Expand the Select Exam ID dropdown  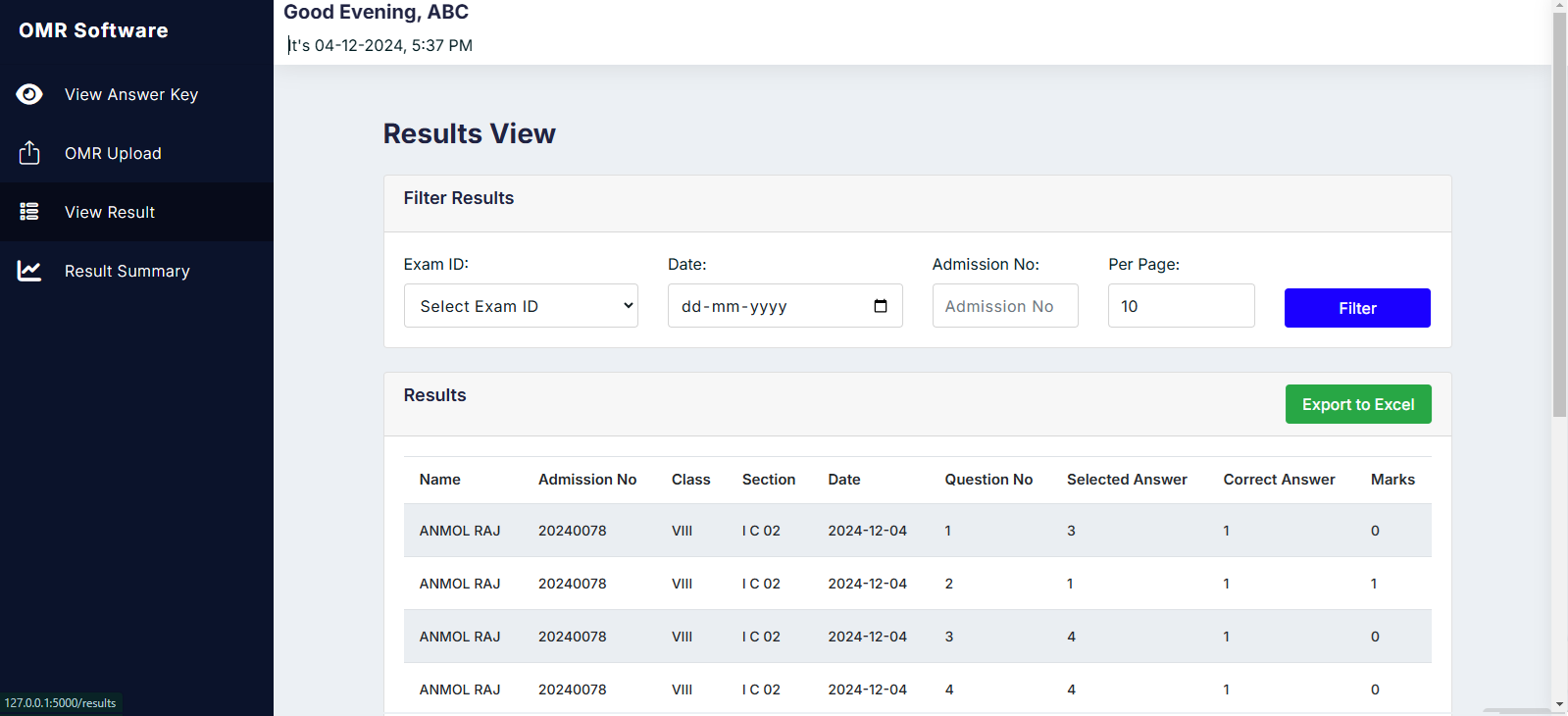(x=521, y=306)
